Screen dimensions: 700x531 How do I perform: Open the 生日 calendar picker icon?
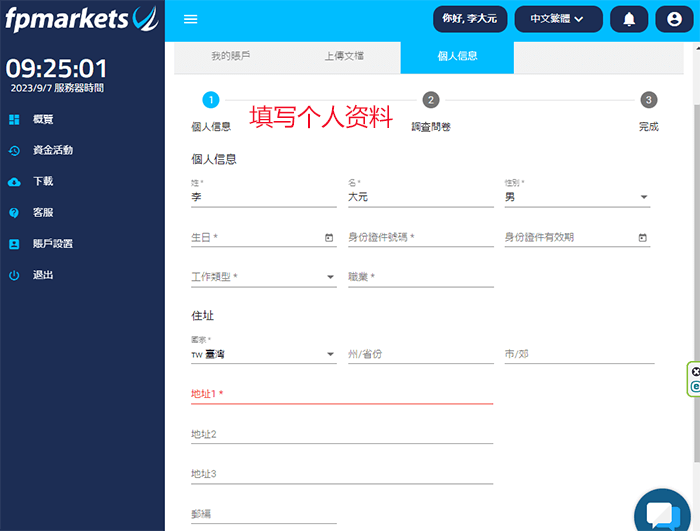tap(329, 238)
